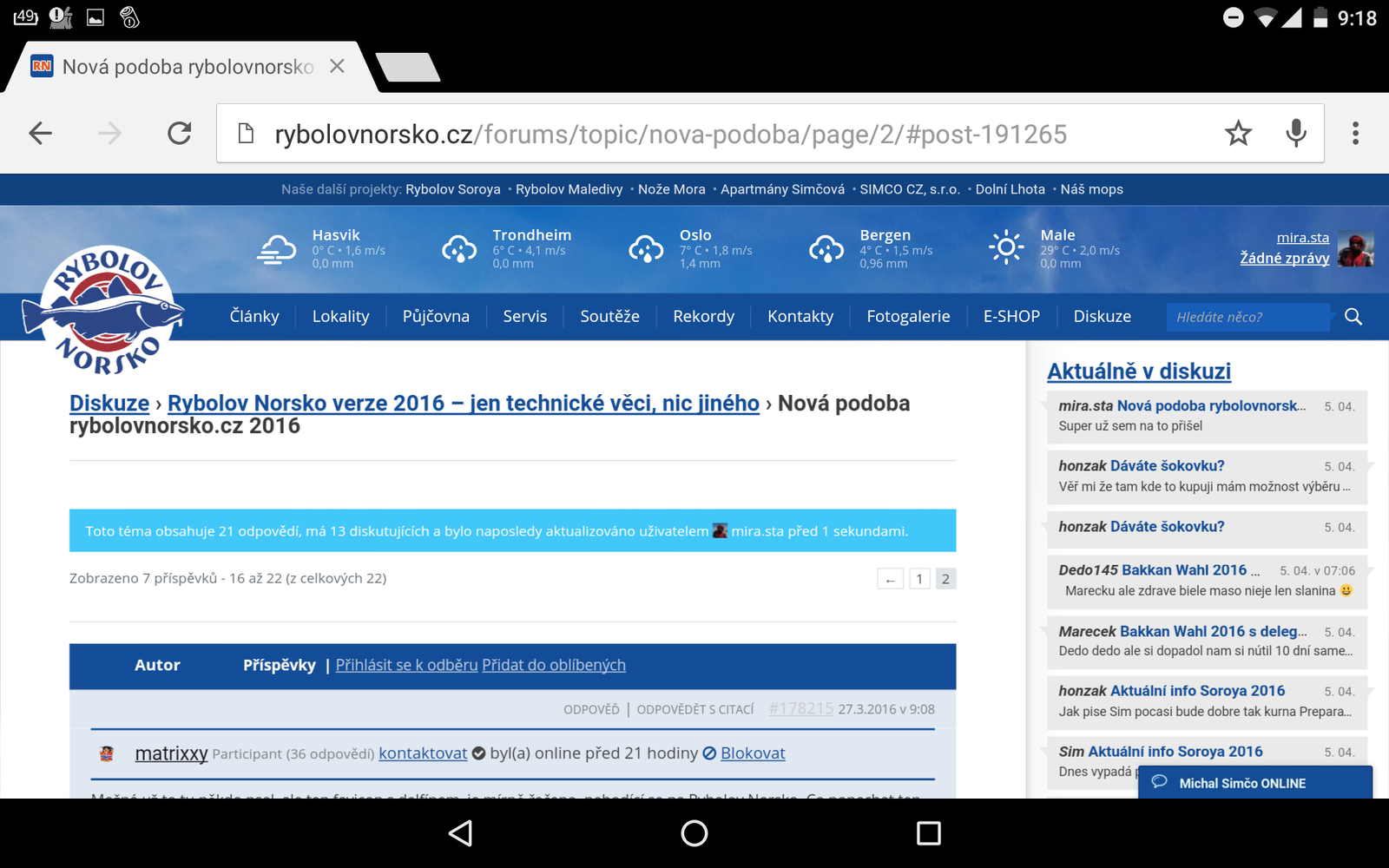Block user matrixxy via Blokovat link
Viewport: 1389px width, 868px height.
(x=752, y=753)
